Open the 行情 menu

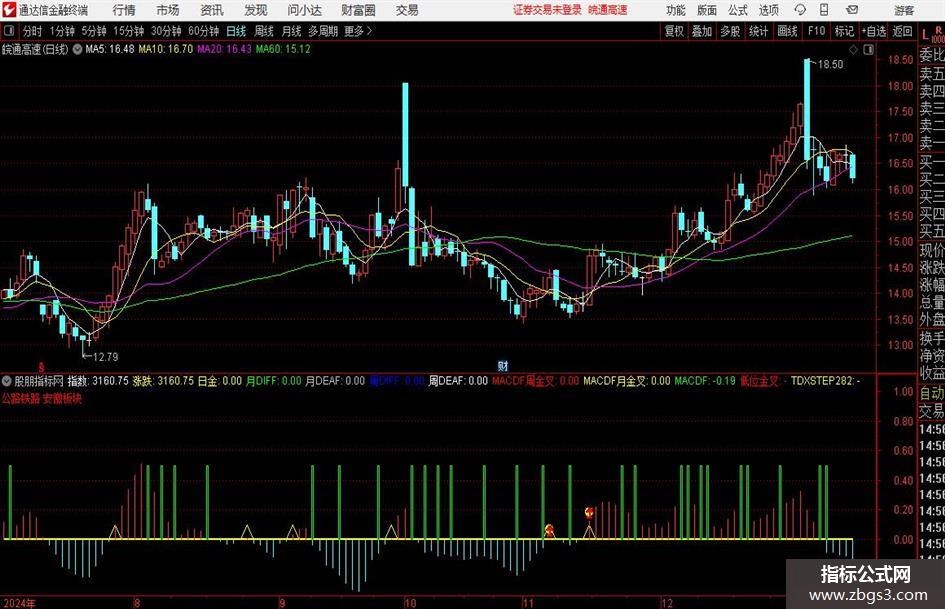click(x=124, y=10)
